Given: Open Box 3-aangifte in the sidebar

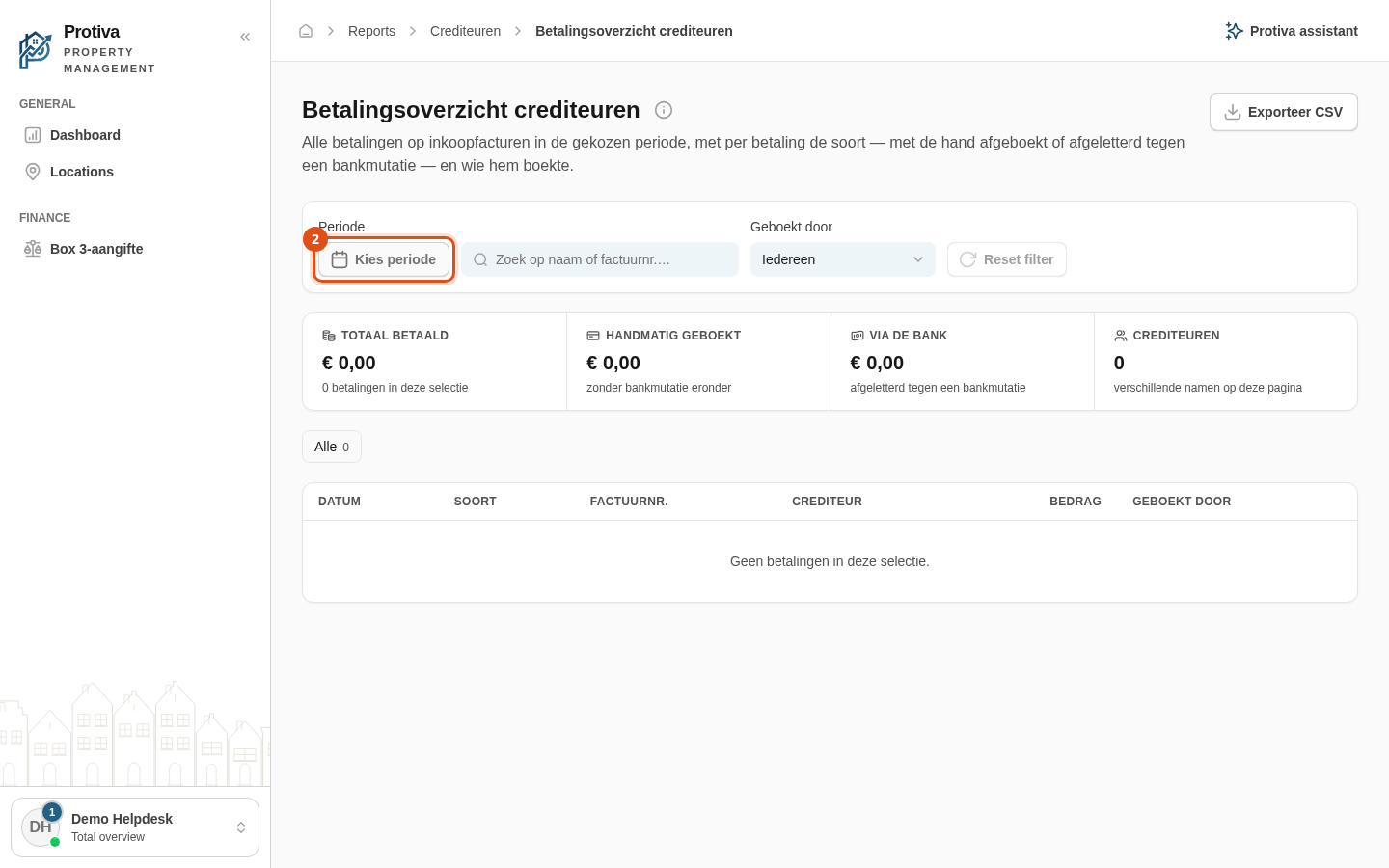Looking at the screenshot, I should click(135, 249).
